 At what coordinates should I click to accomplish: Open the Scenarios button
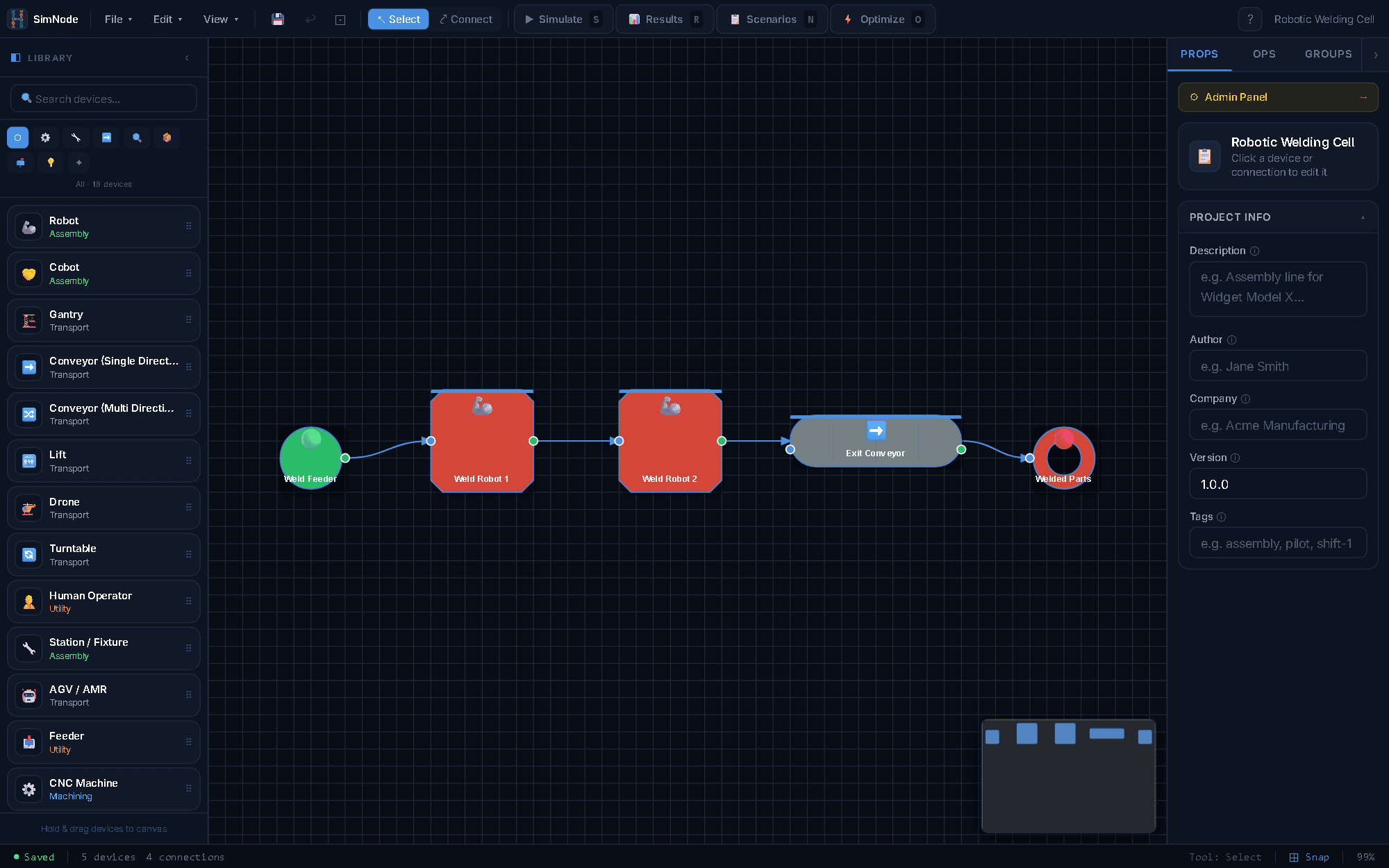click(772, 19)
